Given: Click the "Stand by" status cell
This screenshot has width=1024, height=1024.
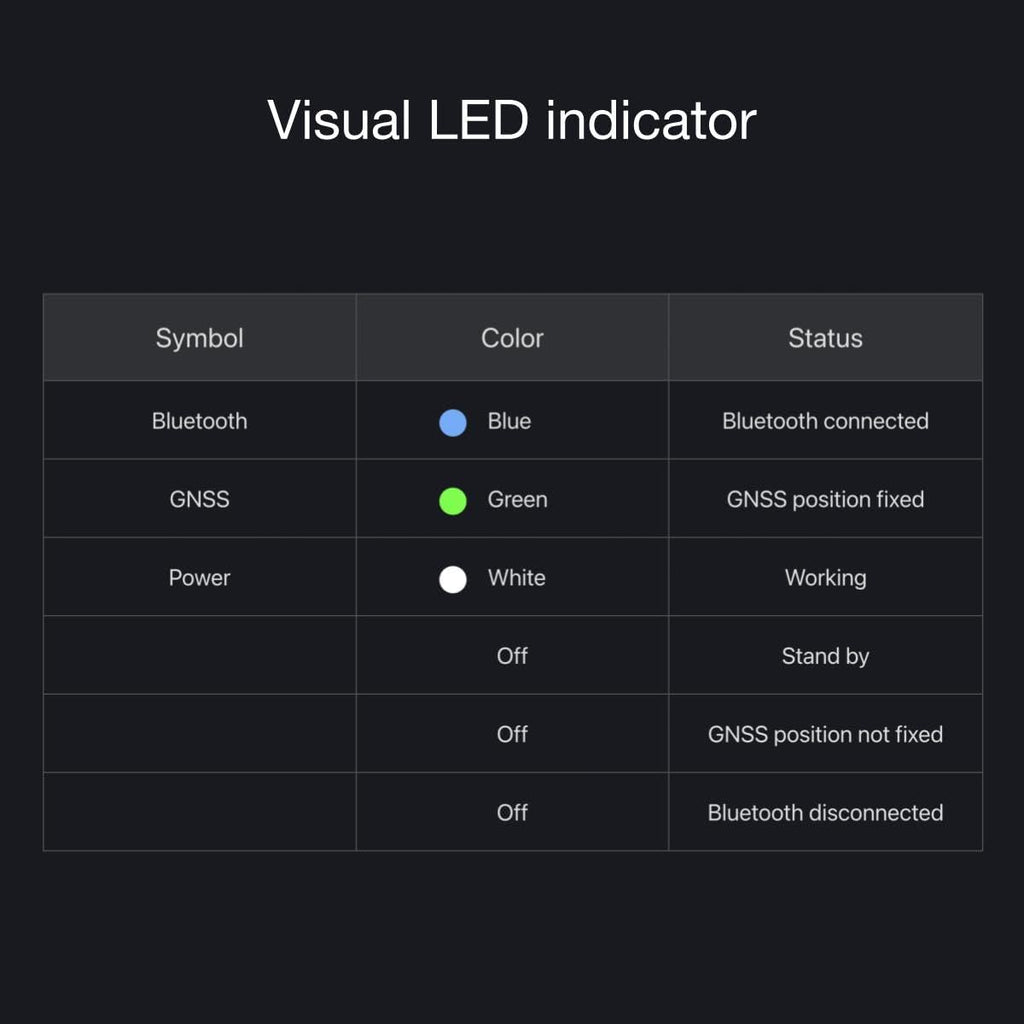Looking at the screenshot, I should pyautogui.click(x=825, y=656).
